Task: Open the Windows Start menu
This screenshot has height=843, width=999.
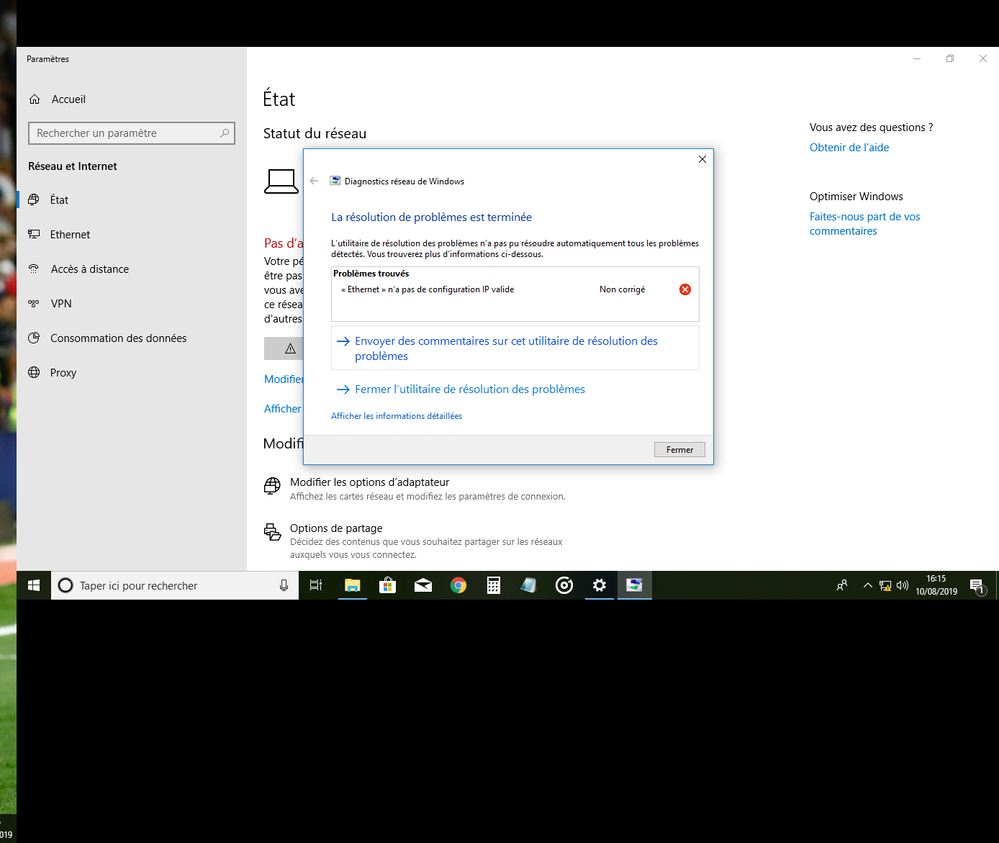Action: (34, 586)
